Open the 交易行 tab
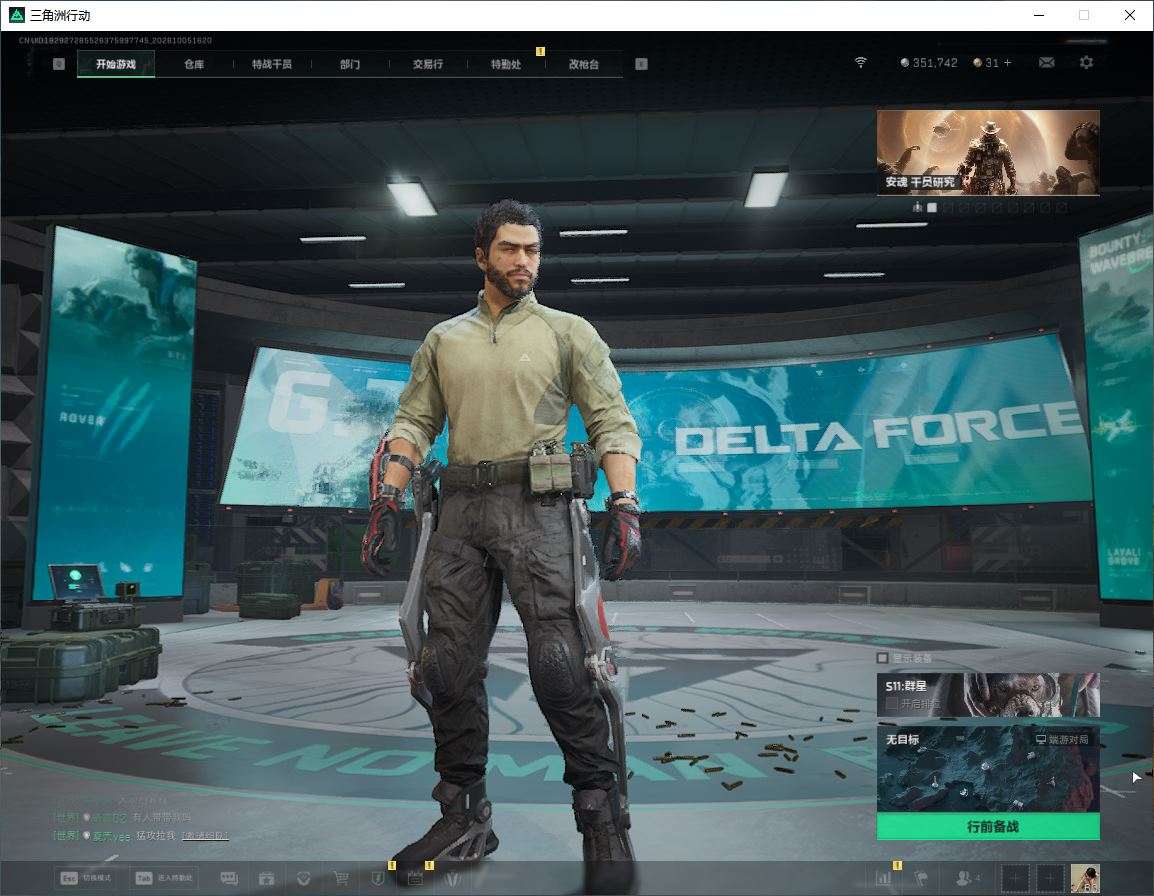This screenshot has width=1154, height=896. click(428, 64)
